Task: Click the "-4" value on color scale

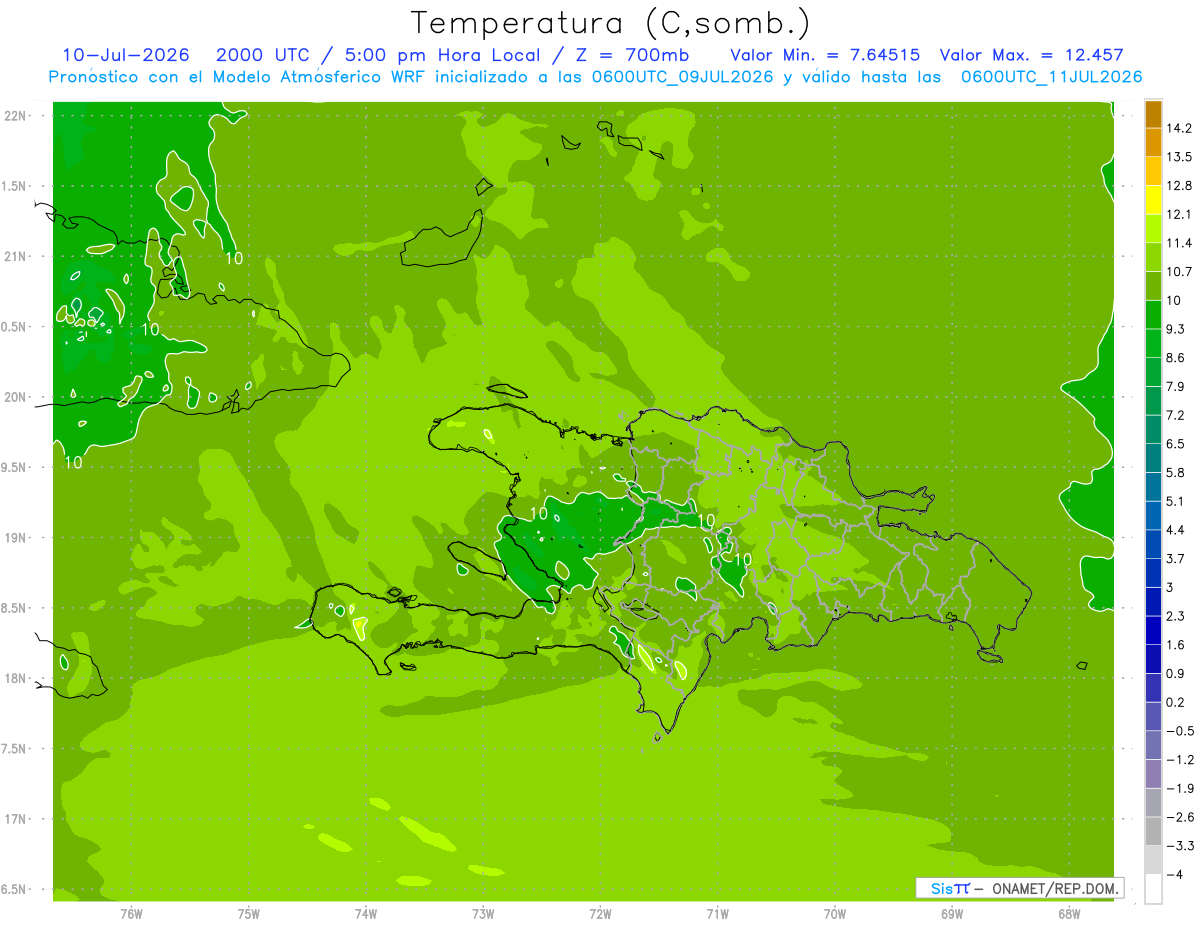Action: pos(1175,874)
